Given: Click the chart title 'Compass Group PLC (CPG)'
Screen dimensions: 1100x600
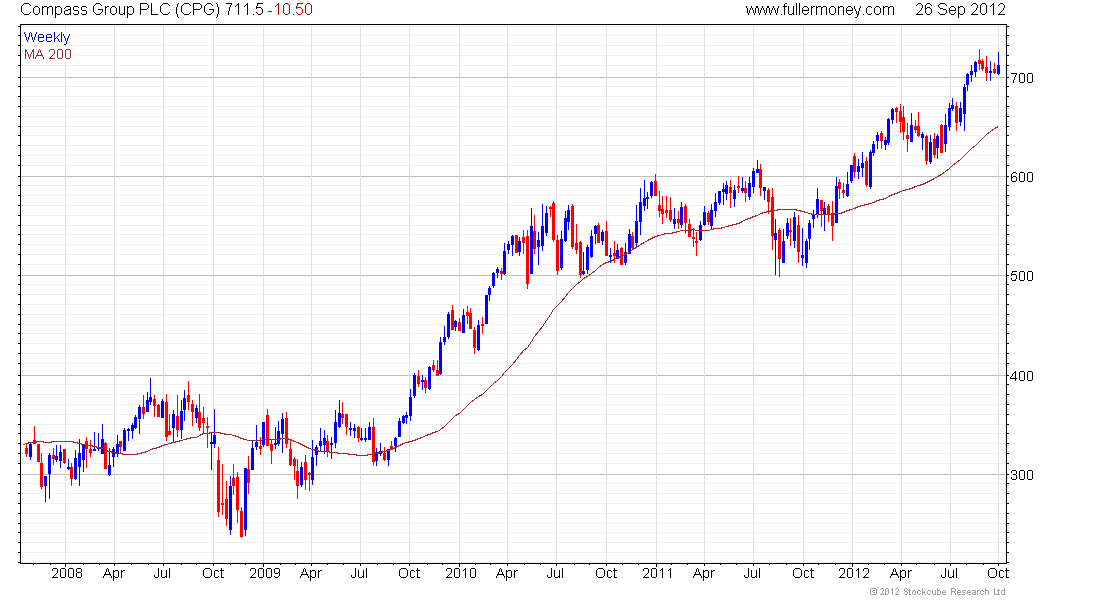Looking at the screenshot, I should (x=121, y=10).
